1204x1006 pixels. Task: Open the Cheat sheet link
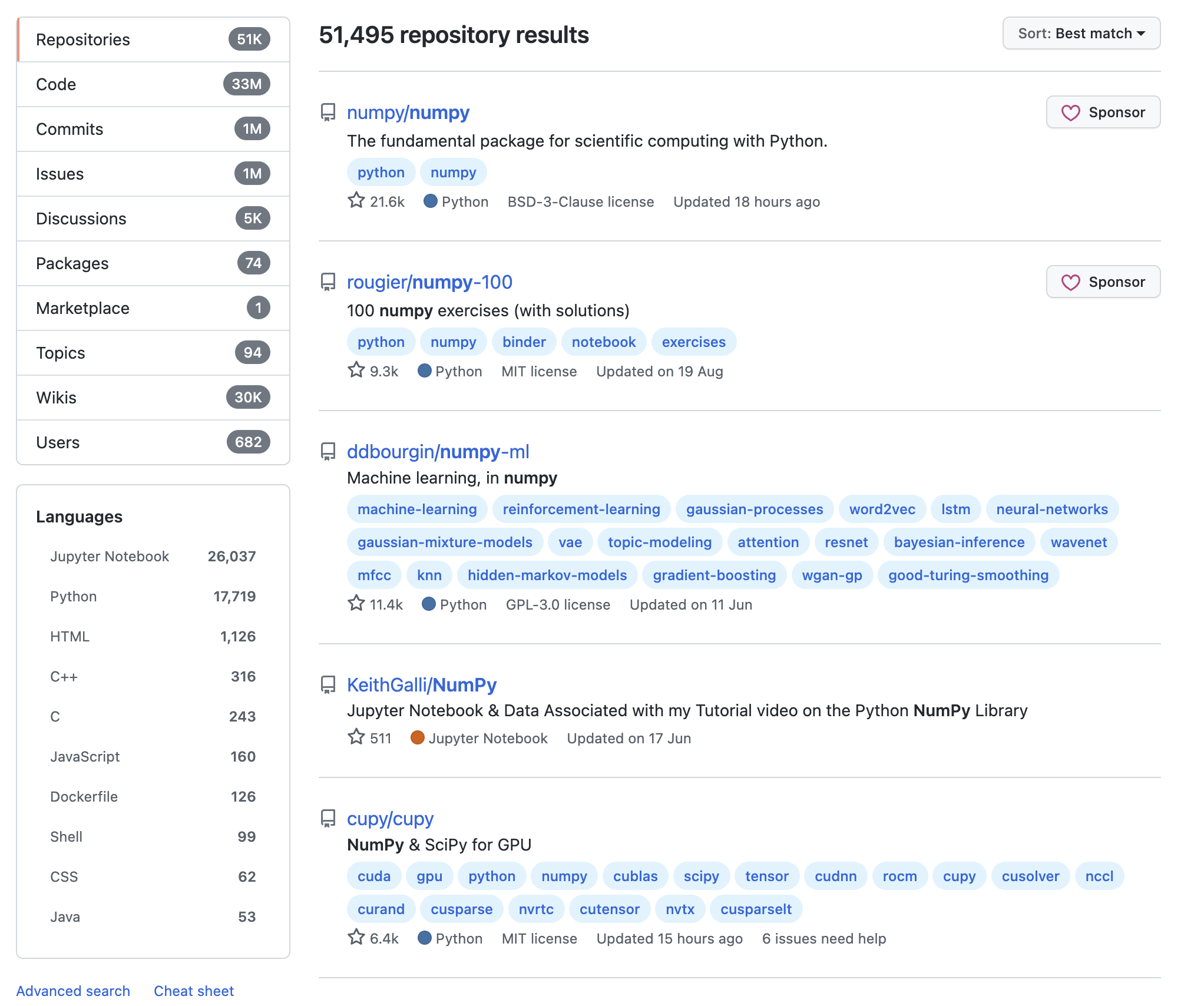[194, 991]
